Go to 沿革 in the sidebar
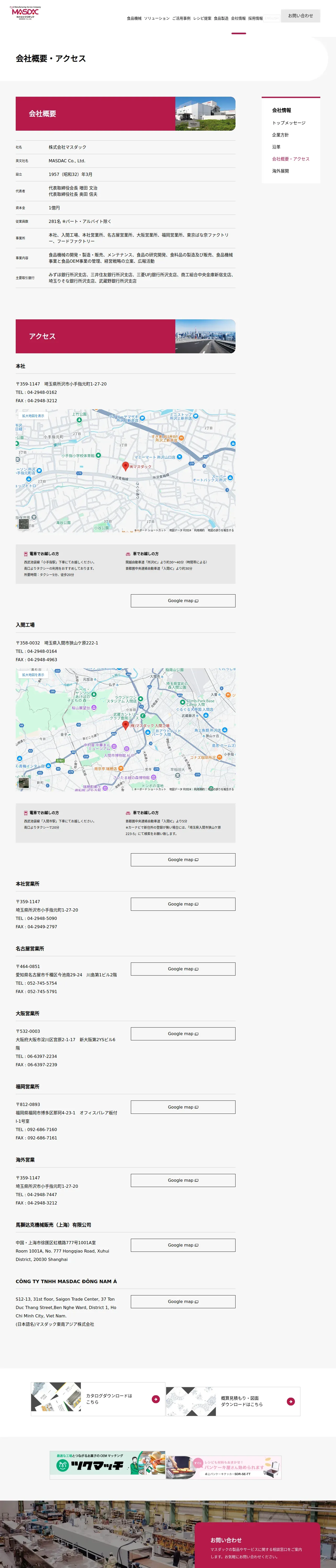The height and width of the screenshot is (1568, 336). click(276, 147)
